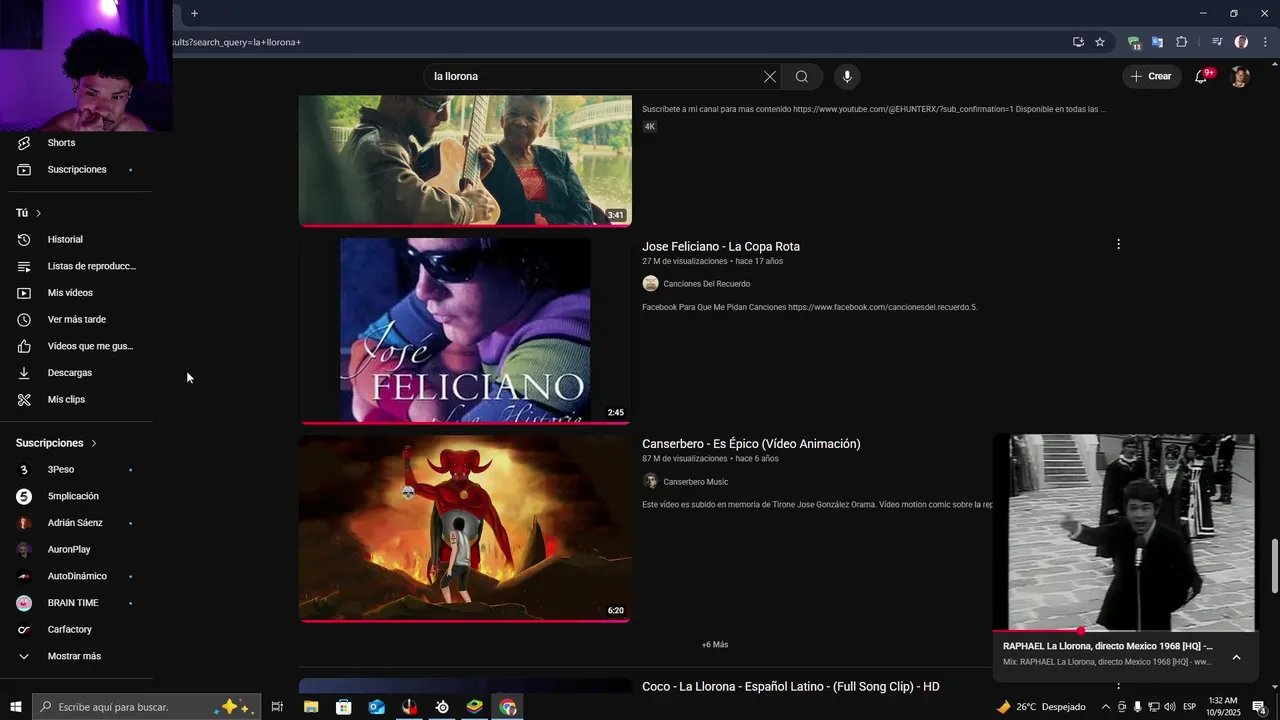Viewport: 1280px width, 720px height.
Task: Open a new browser tab
Action: coord(194,13)
